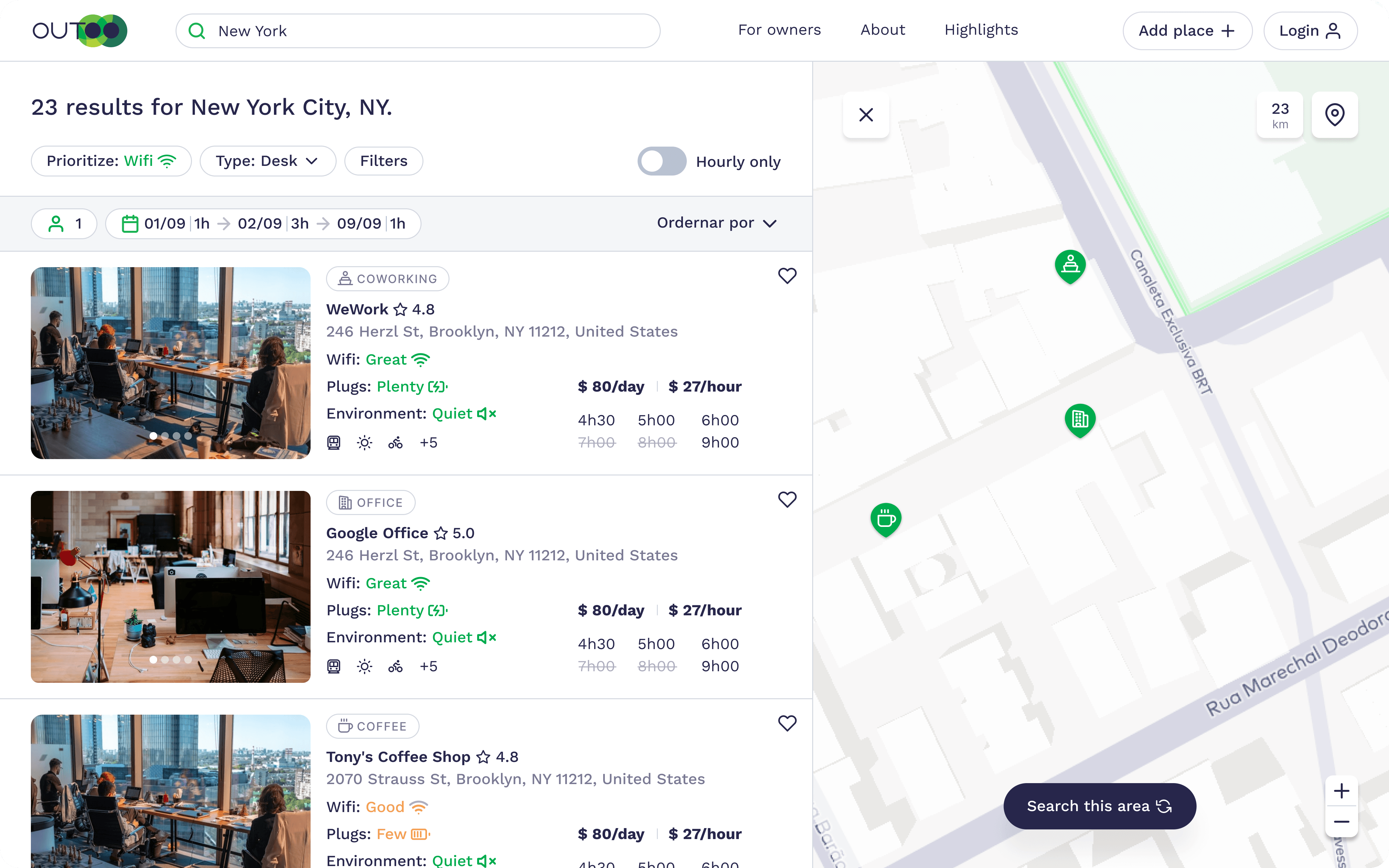Open the WeWork listing title
This screenshot has width=1389, height=868.
357,309
